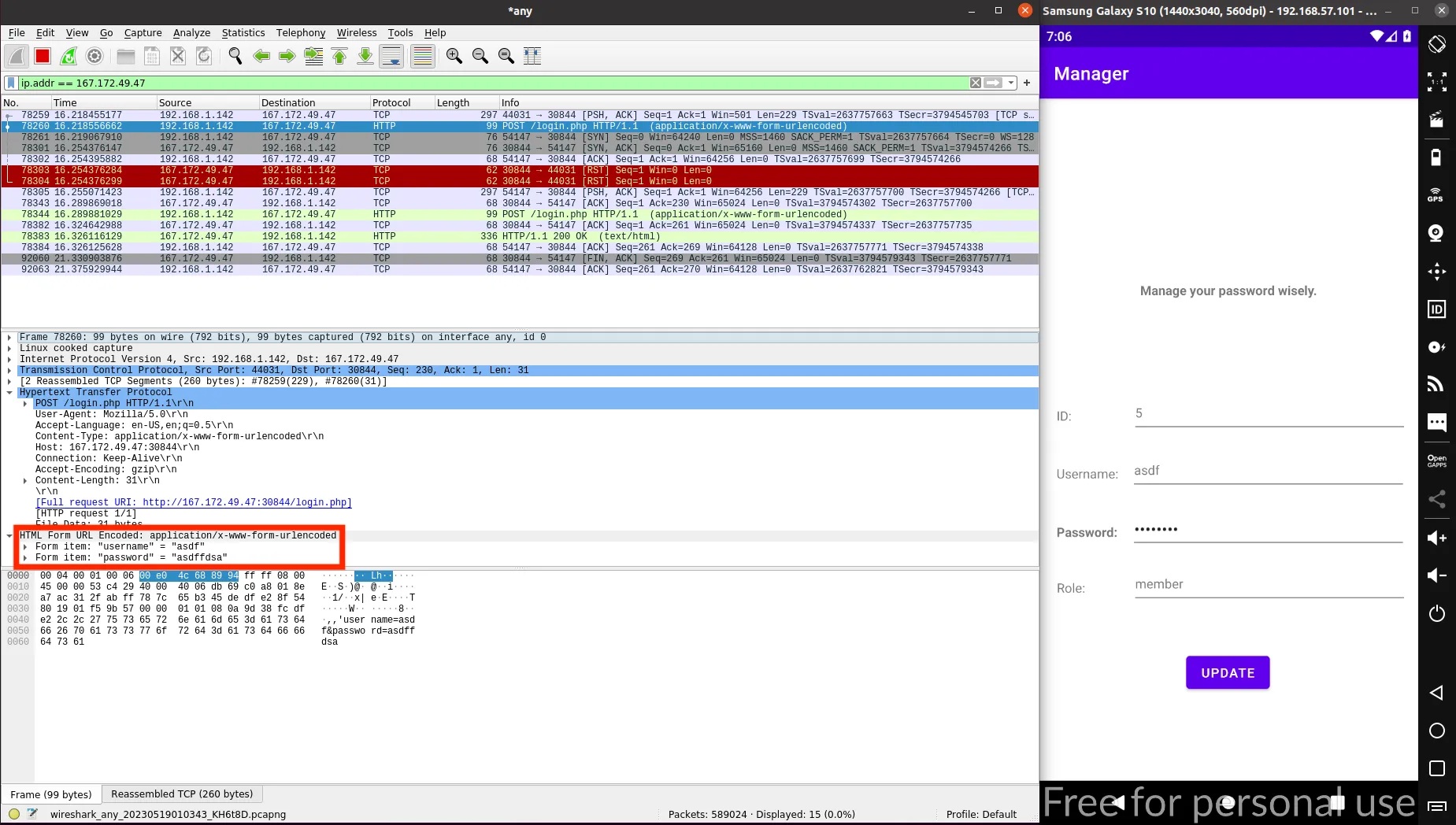
Task: Select packet 78383 HTTP/1.1 200 OK
Action: [520, 236]
